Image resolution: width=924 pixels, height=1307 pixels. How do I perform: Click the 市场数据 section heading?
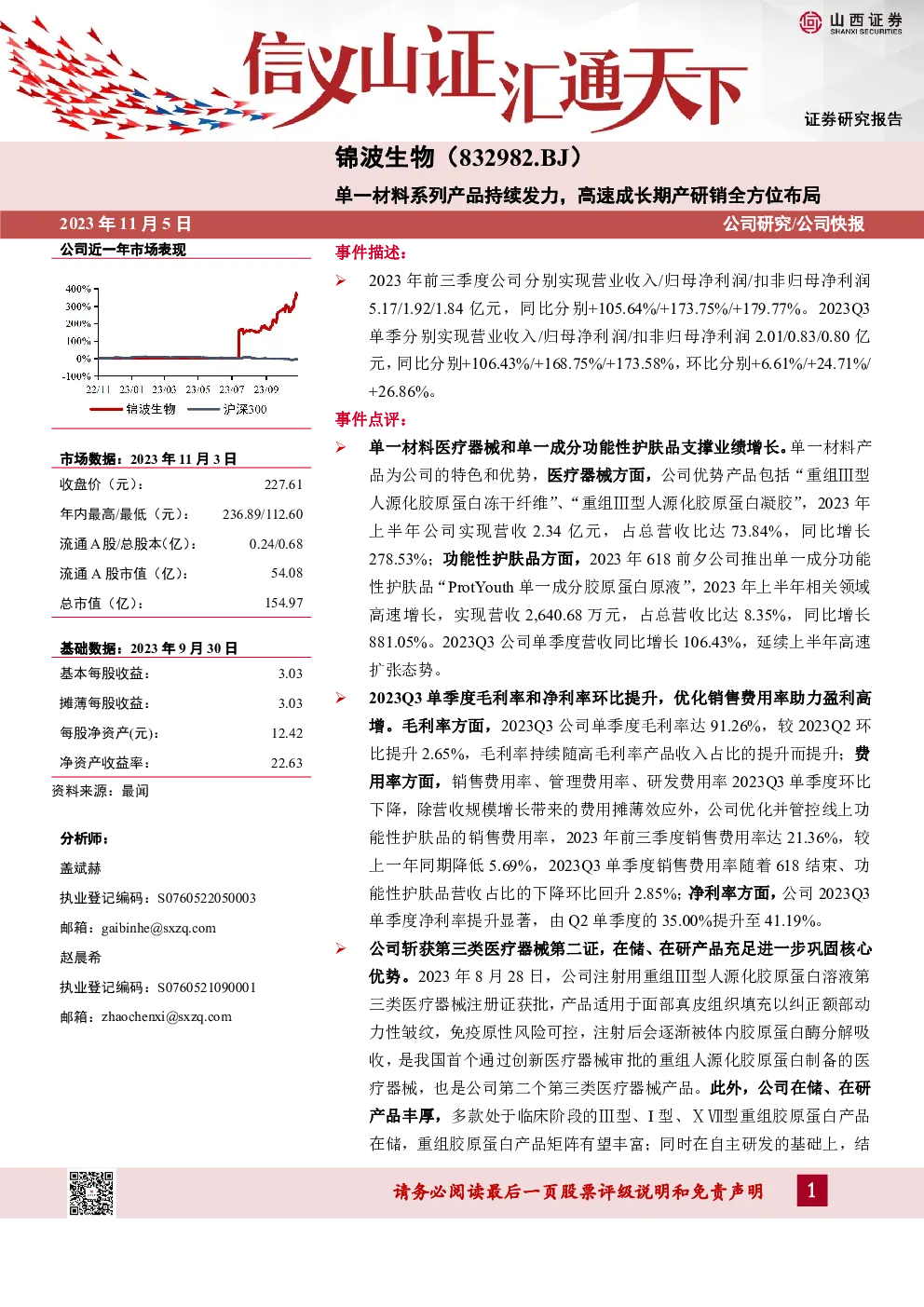click(148, 458)
